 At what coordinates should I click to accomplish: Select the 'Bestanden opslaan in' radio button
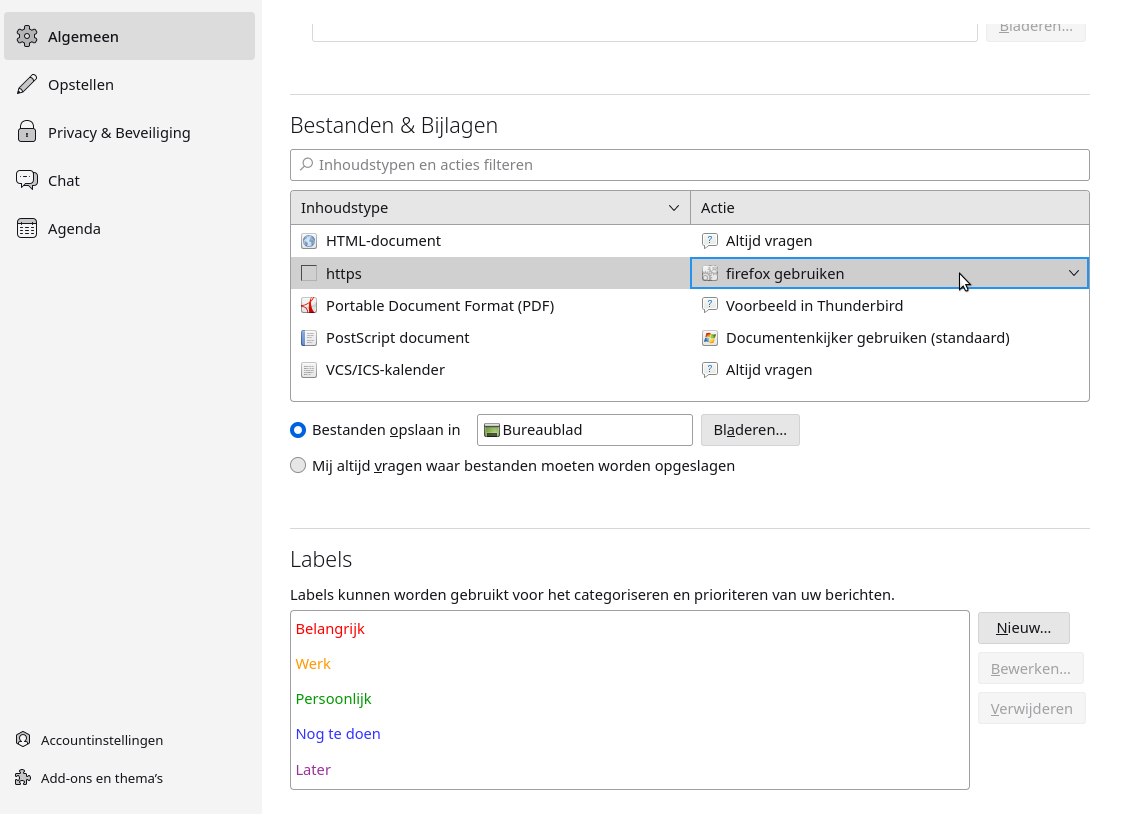click(298, 430)
